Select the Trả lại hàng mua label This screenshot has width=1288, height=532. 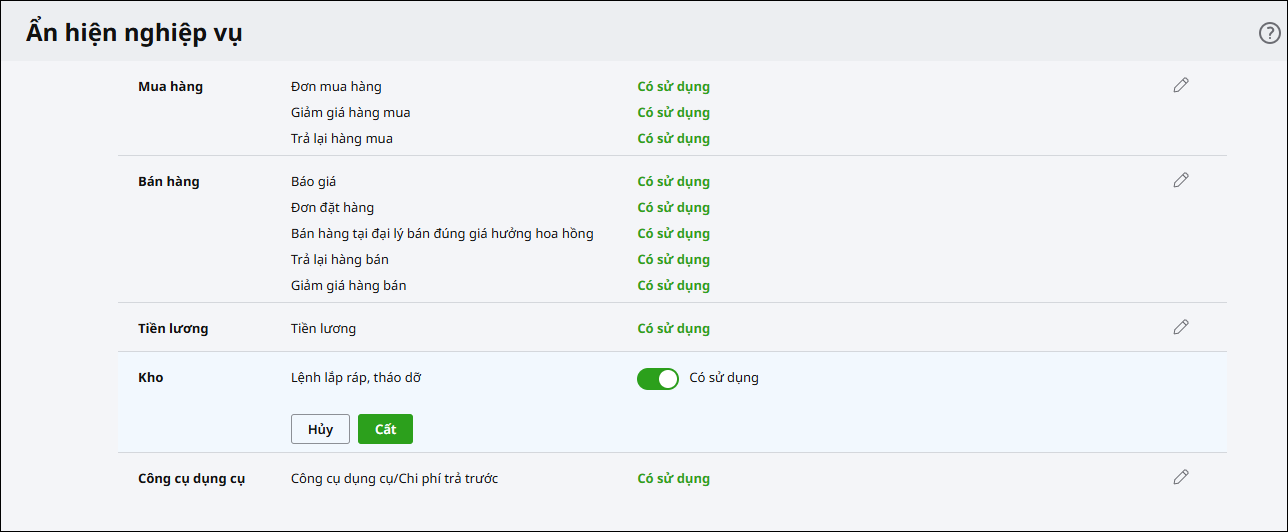pyautogui.click(x=341, y=139)
